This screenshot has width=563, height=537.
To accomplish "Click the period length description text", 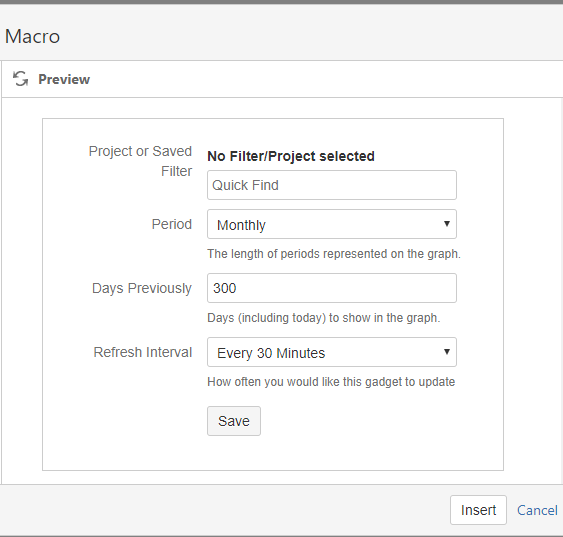I will (334, 254).
